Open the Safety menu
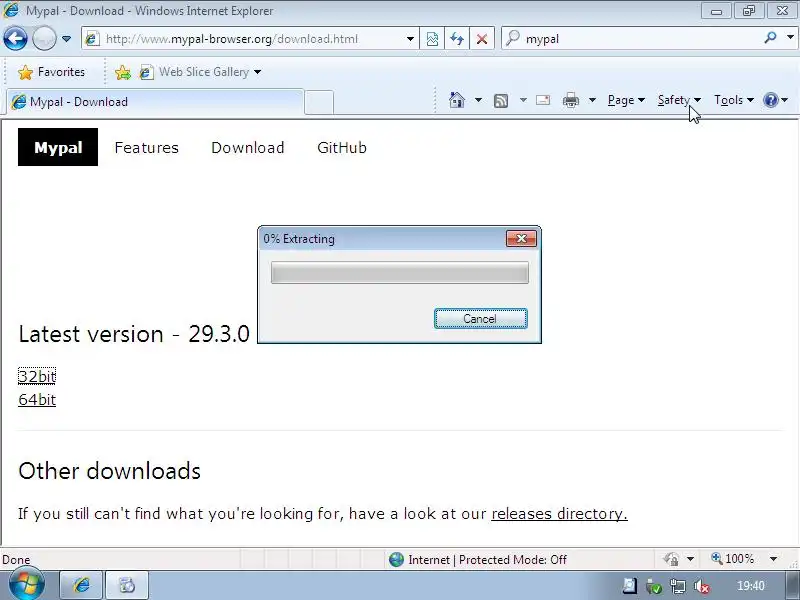This screenshot has width=800, height=600. 679,101
